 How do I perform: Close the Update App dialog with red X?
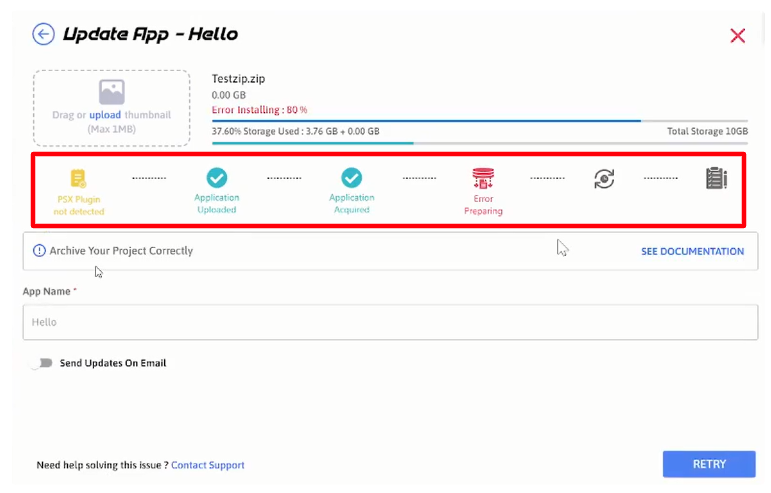pos(737,36)
